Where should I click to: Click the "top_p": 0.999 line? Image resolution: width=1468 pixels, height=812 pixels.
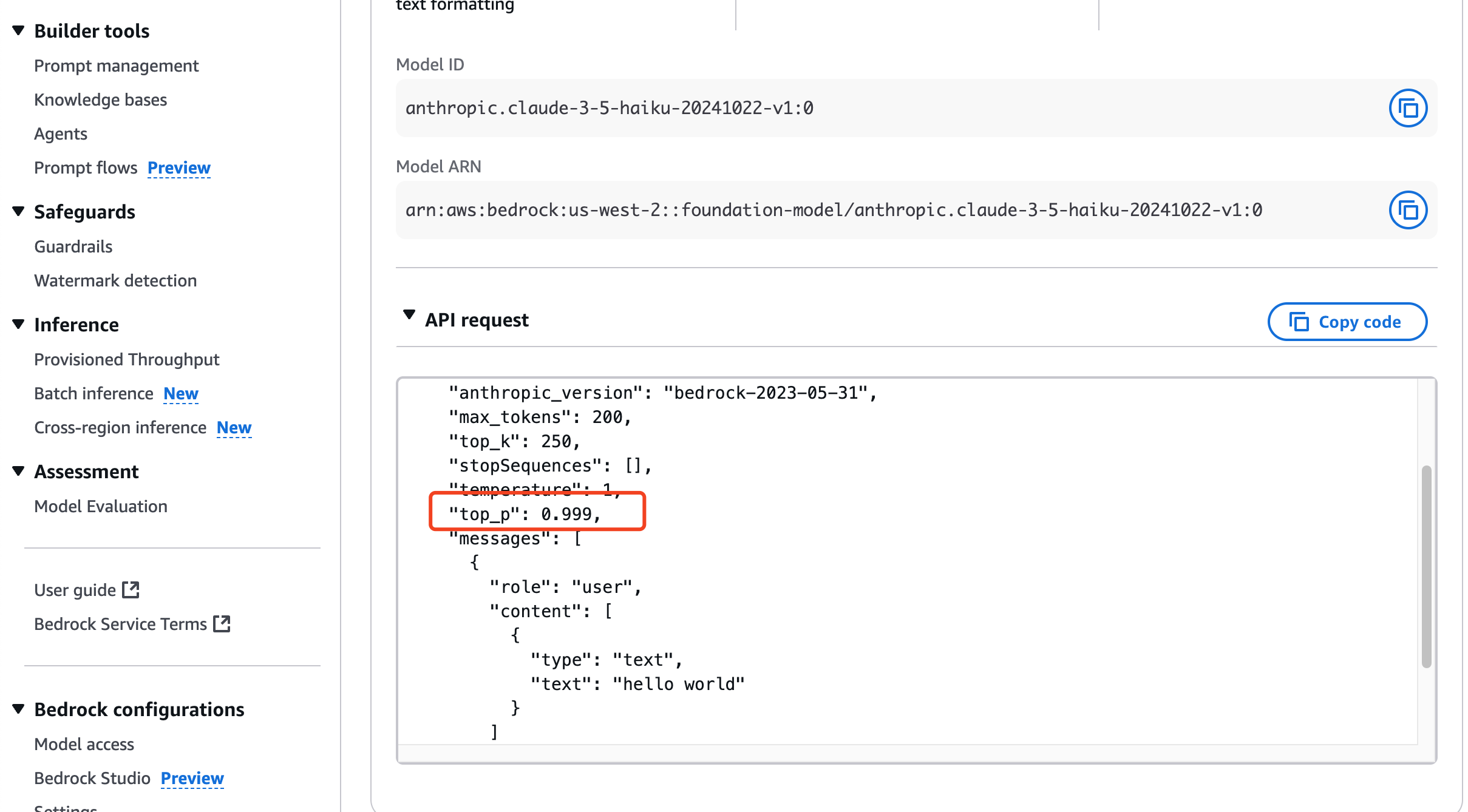point(525,514)
